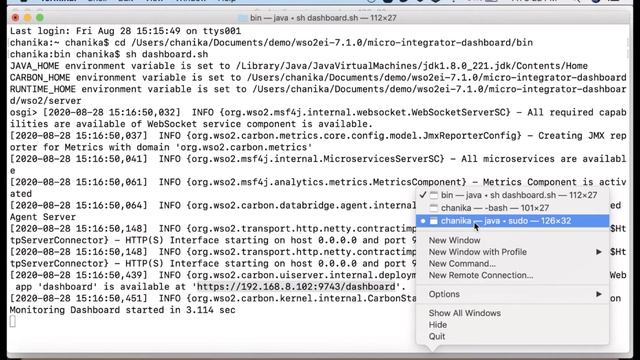The height and width of the screenshot is (360, 640).
Task: Click the WebSocketServerSC log entry
Action: pyautogui.click(x=318, y=118)
